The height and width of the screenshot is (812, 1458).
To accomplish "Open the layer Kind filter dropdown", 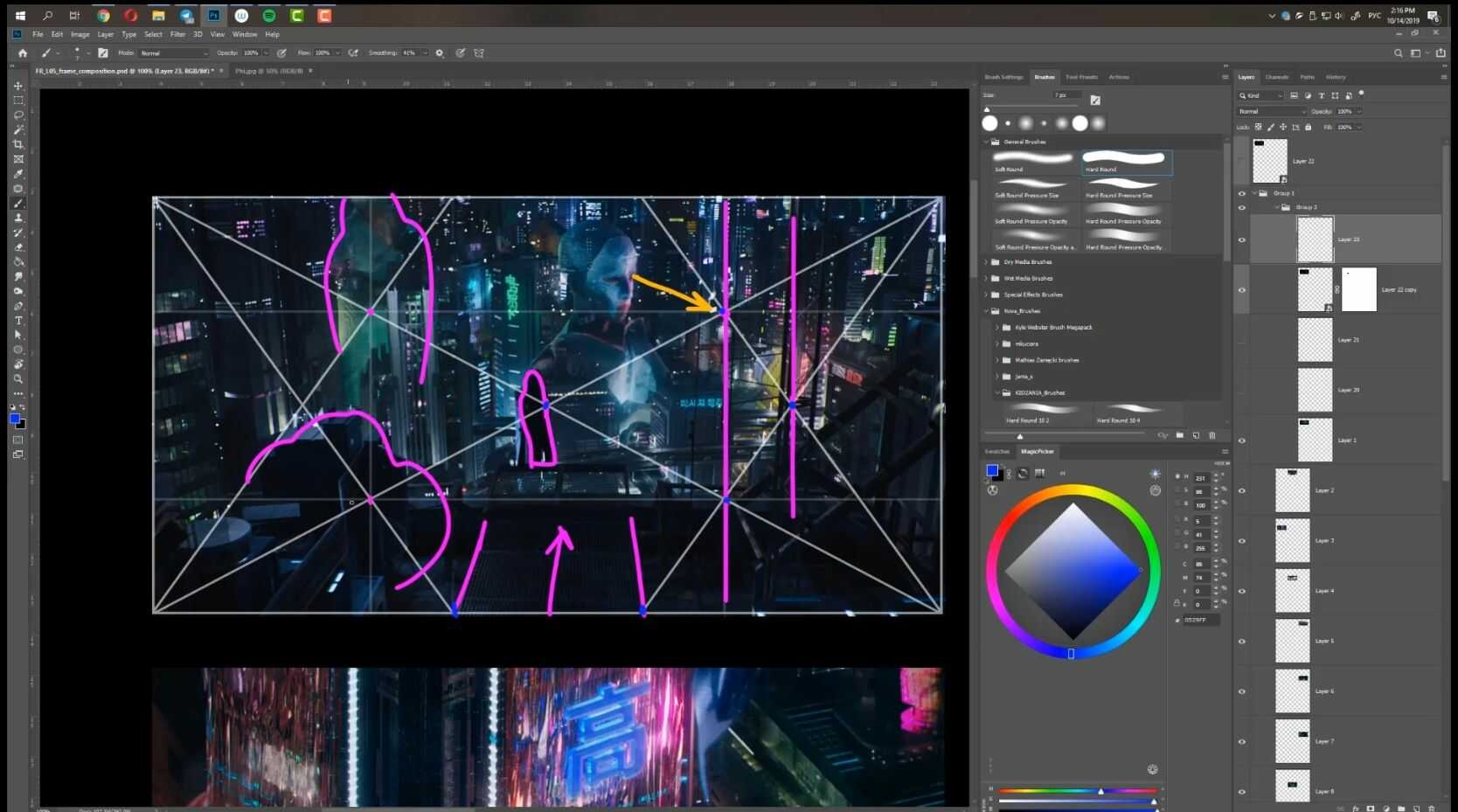I will coord(1260,95).
